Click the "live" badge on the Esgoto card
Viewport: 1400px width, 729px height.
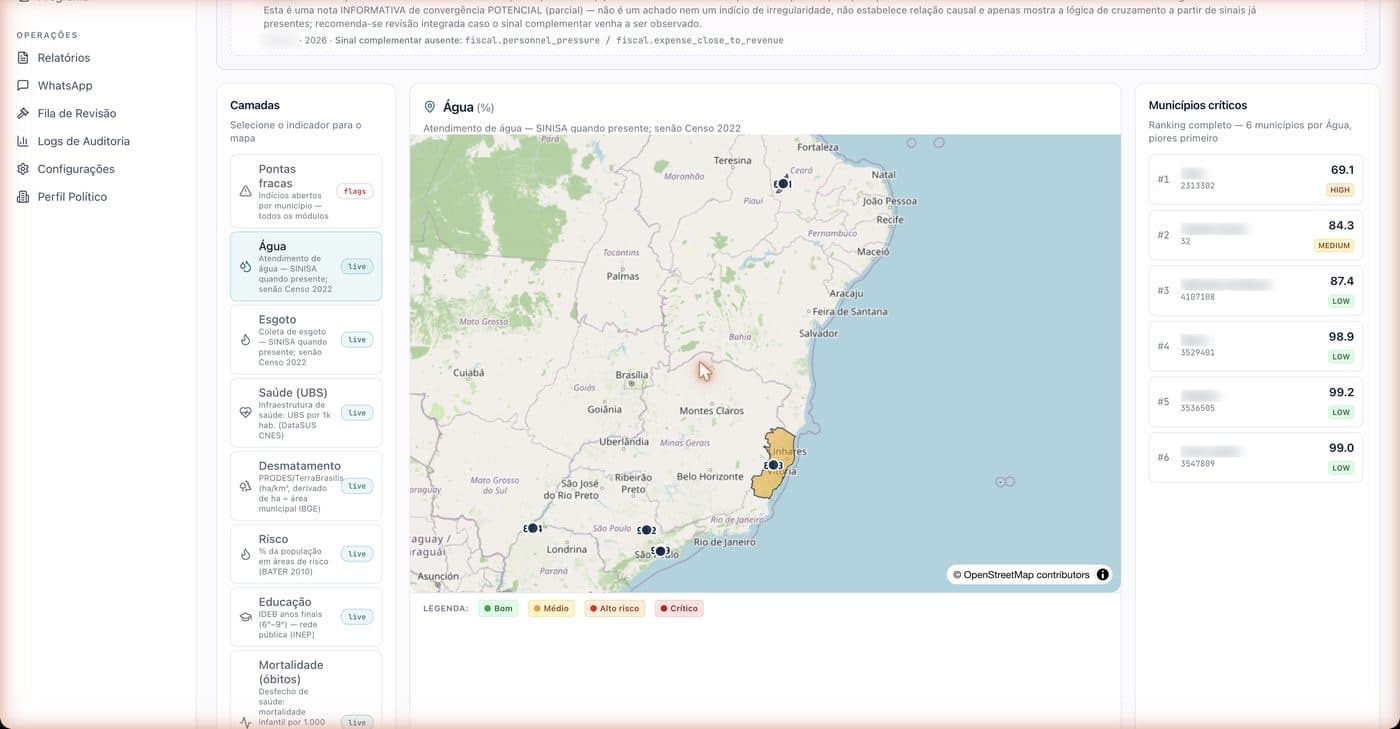tap(357, 340)
